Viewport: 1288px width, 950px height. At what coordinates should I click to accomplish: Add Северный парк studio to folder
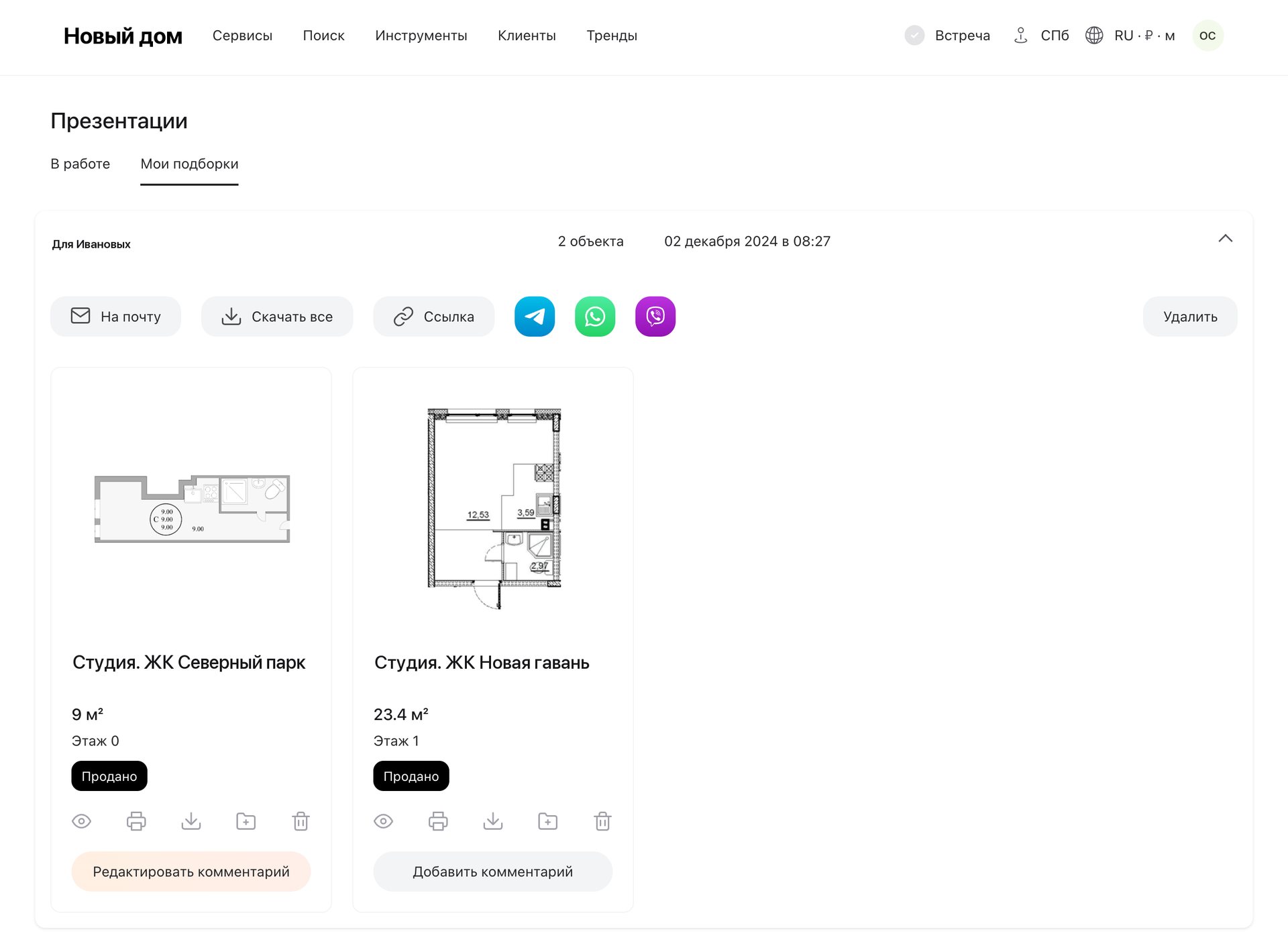pos(246,821)
